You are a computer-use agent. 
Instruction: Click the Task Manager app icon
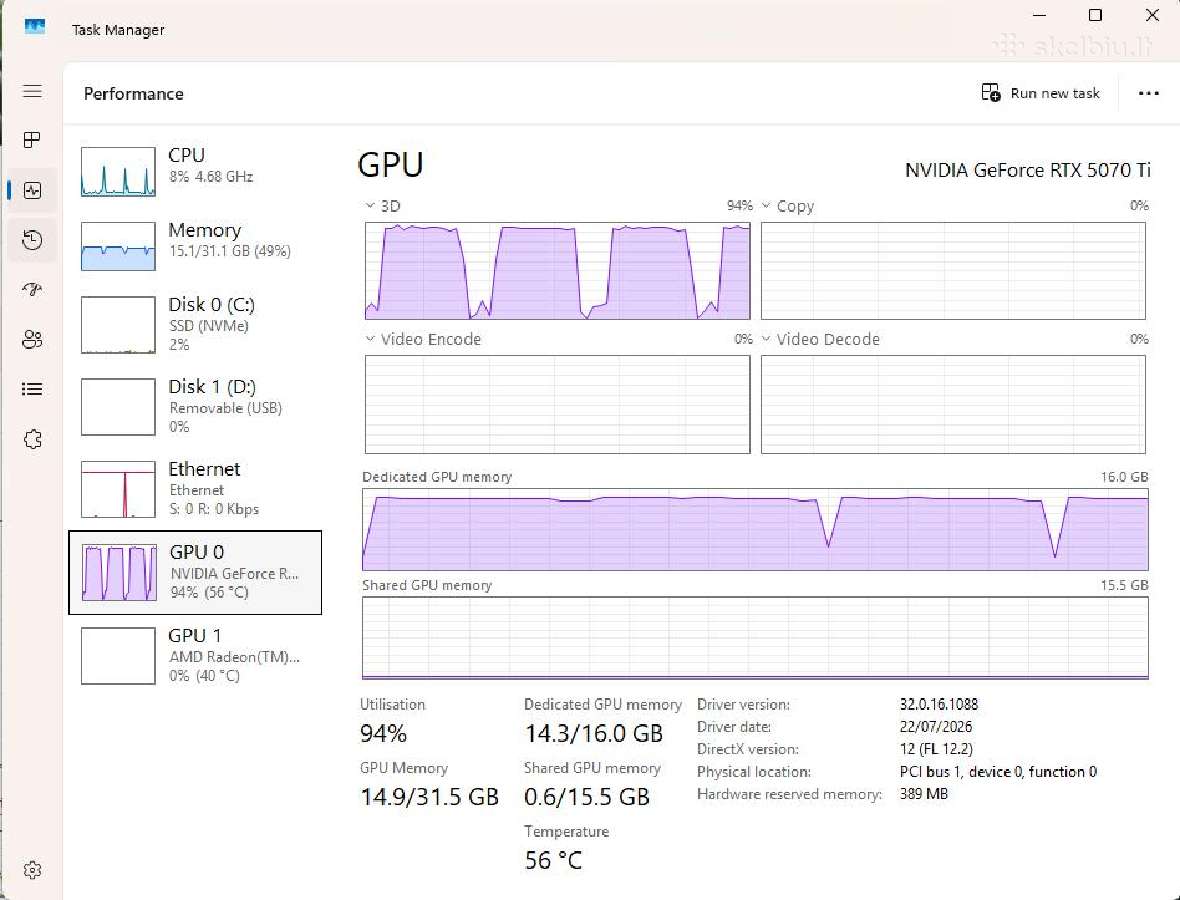35,28
